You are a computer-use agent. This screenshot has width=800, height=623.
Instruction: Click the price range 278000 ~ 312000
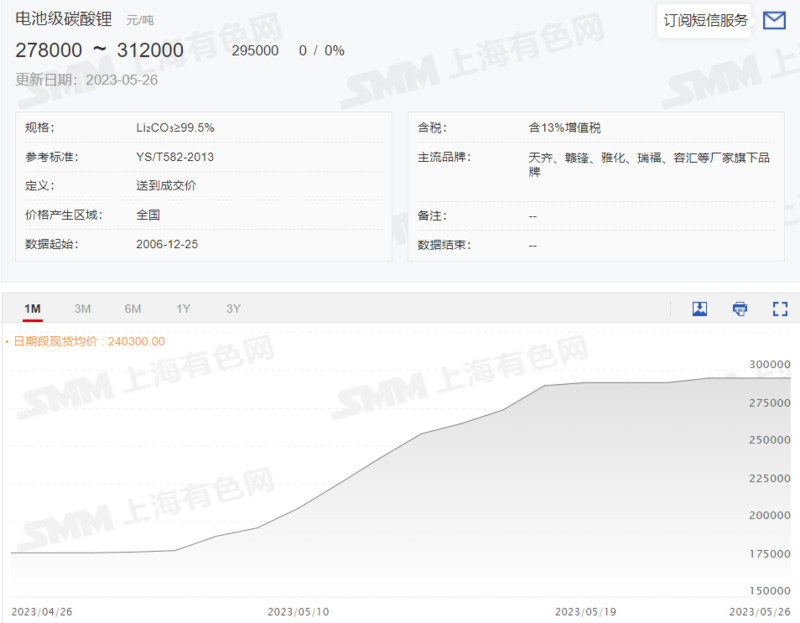pyautogui.click(x=100, y=49)
